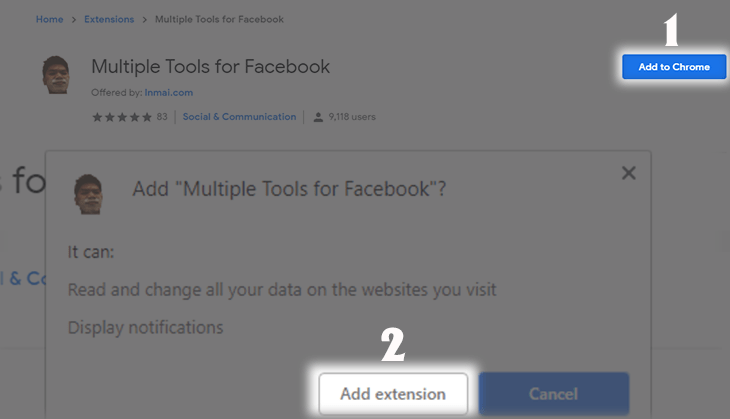Viewport: 730px width, 419px height.
Task: Open the Social & Communication category link
Action: (x=239, y=117)
